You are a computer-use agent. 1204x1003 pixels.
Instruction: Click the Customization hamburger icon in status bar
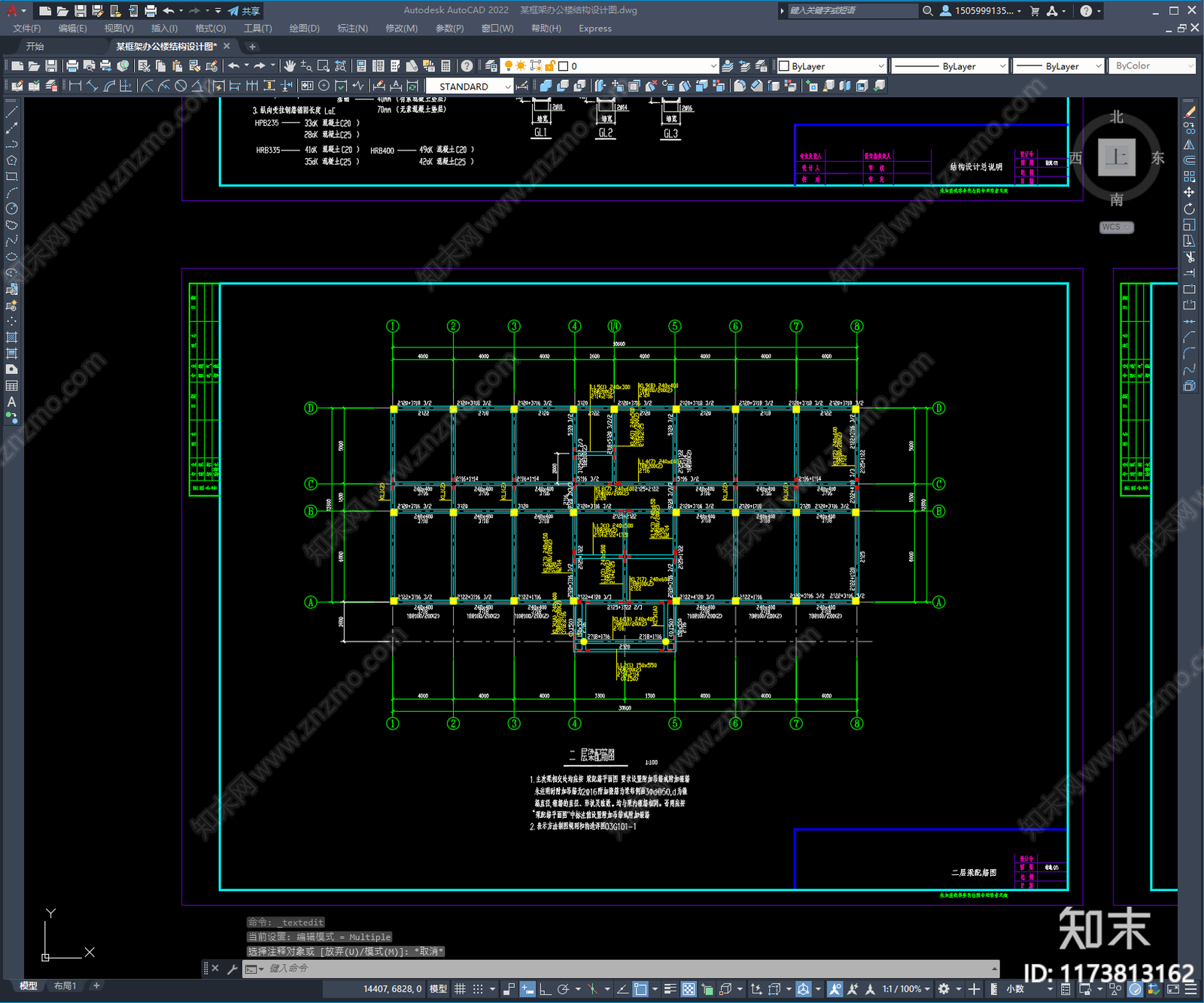tap(1191, 989)
